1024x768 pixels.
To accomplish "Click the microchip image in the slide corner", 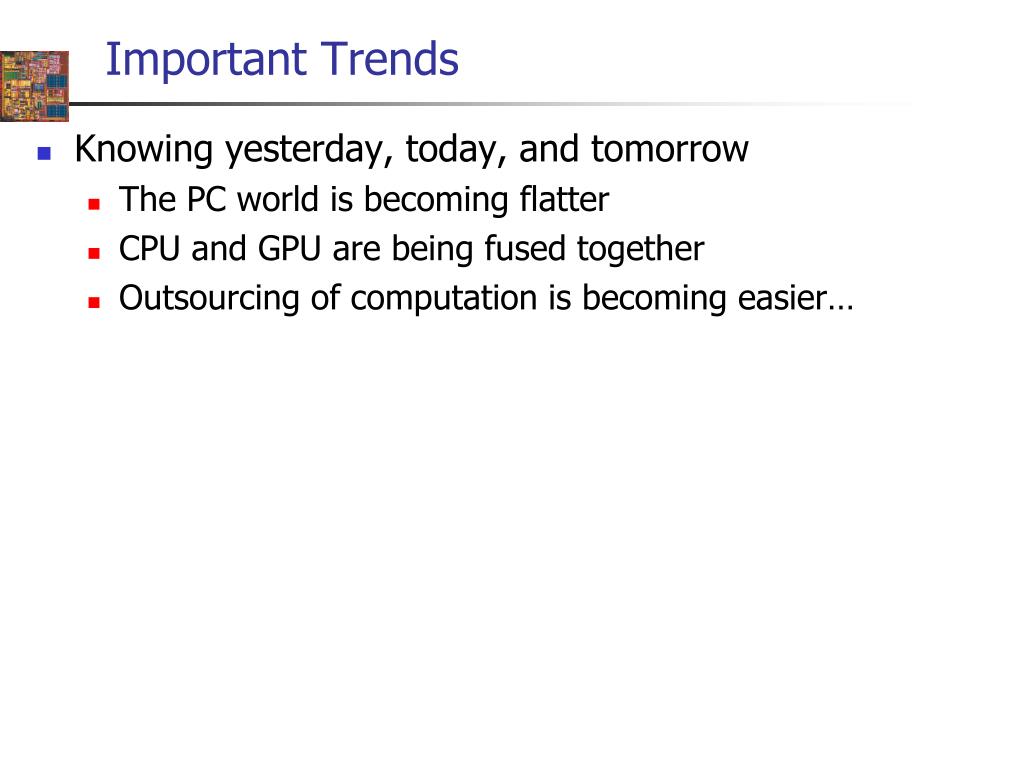I will pos(34,86).
